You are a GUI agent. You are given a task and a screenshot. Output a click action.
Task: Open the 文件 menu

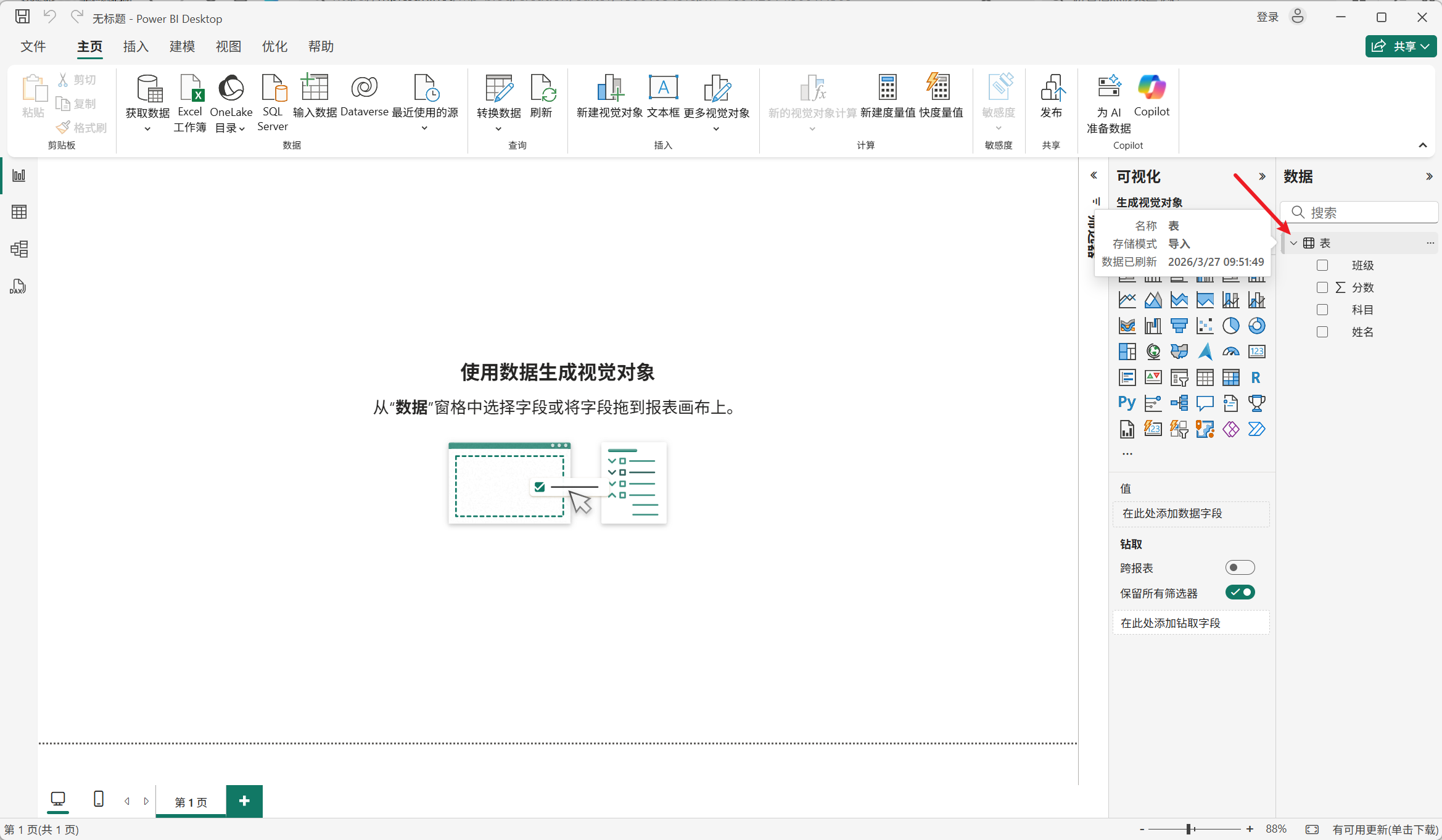(x=33, y=46)
